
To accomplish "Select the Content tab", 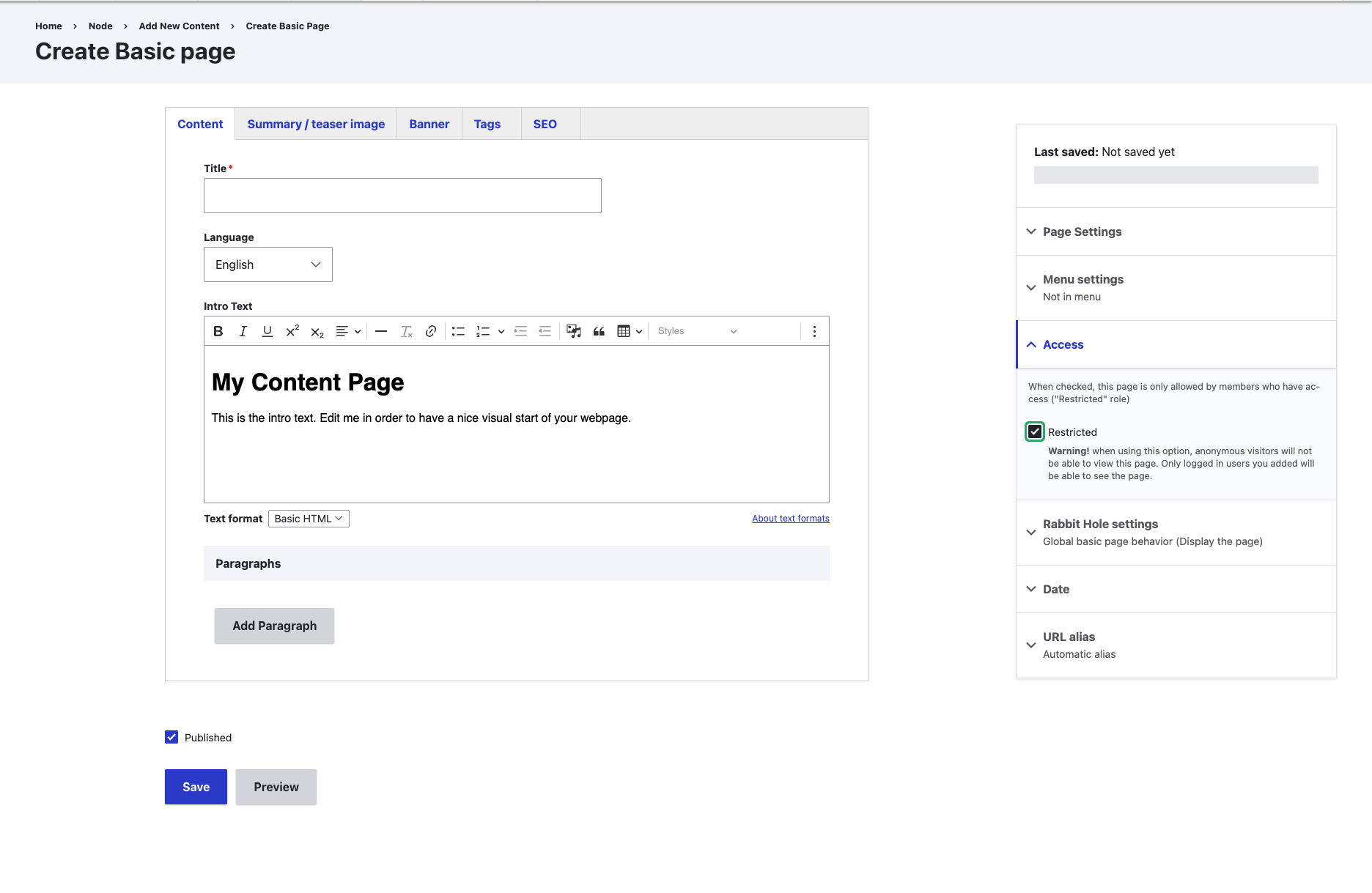I will (200, 124).
